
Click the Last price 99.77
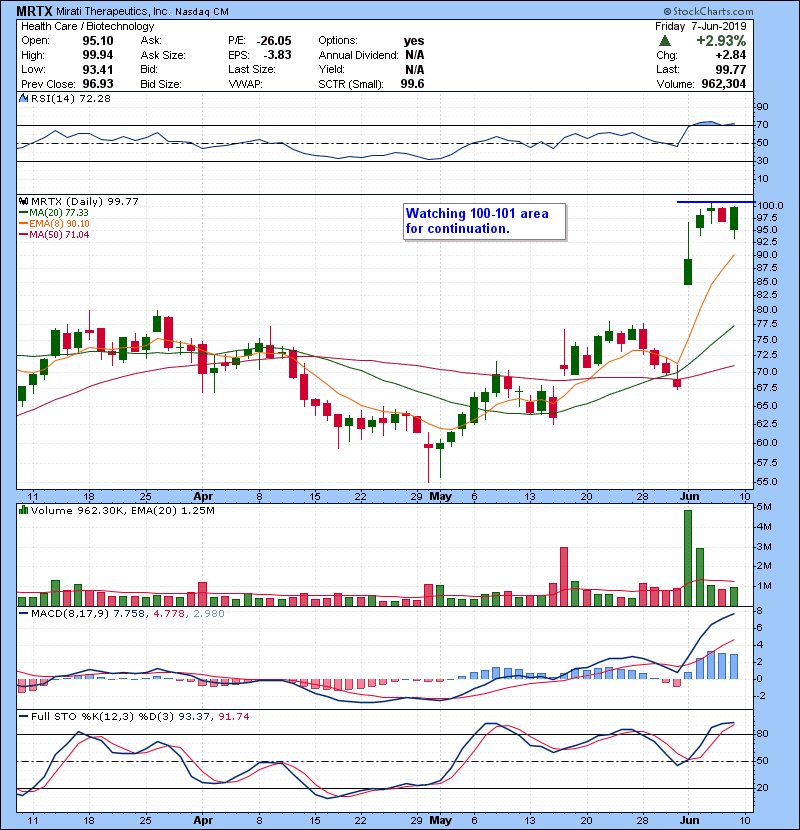coord(731,69)
